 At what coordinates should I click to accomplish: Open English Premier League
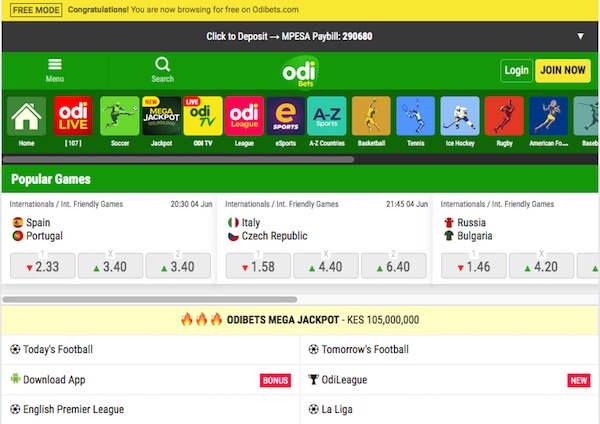(151, 409)
